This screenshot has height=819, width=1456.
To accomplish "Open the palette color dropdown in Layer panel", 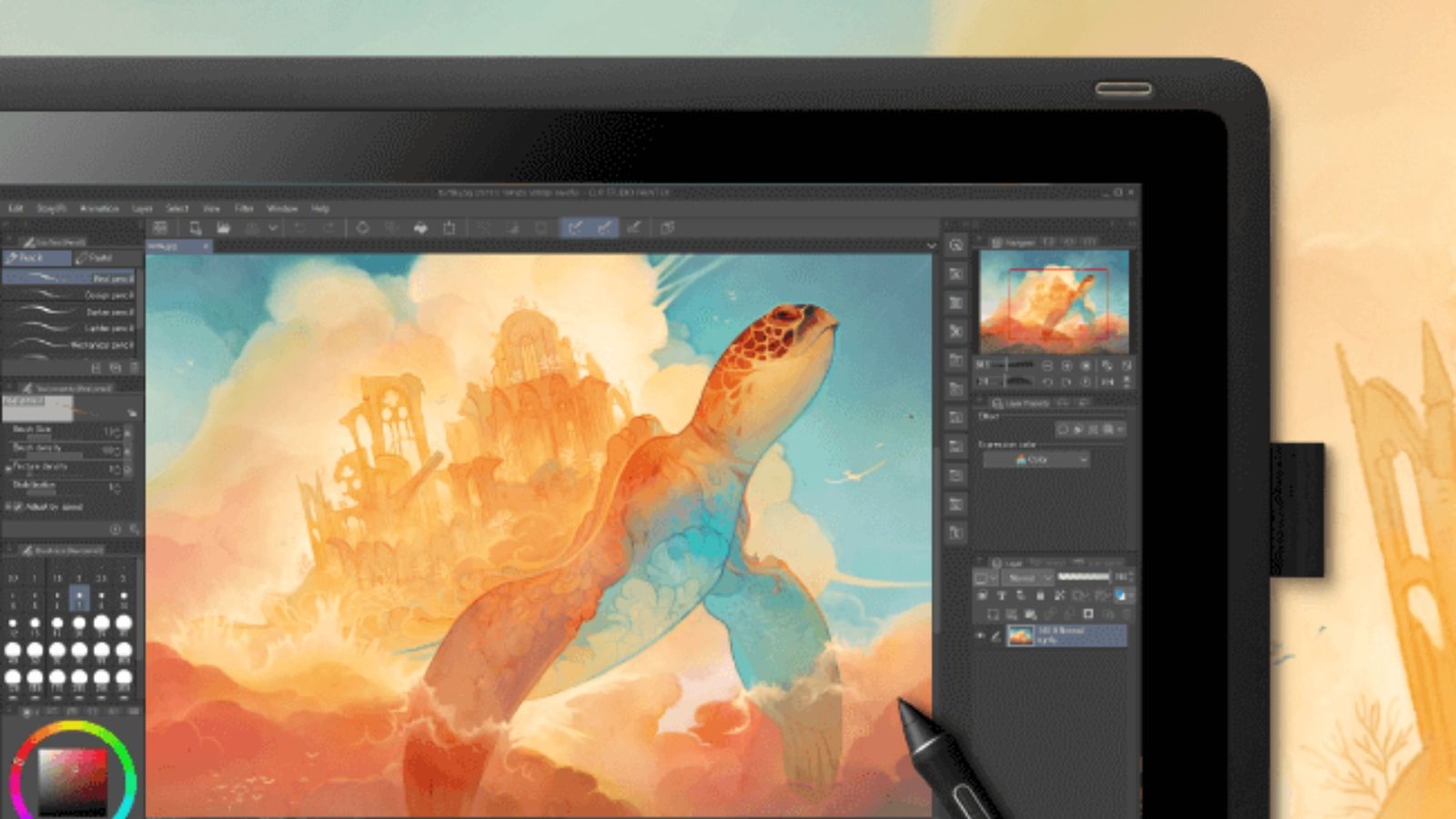I will pyautogui.click(x=984, y=578).
